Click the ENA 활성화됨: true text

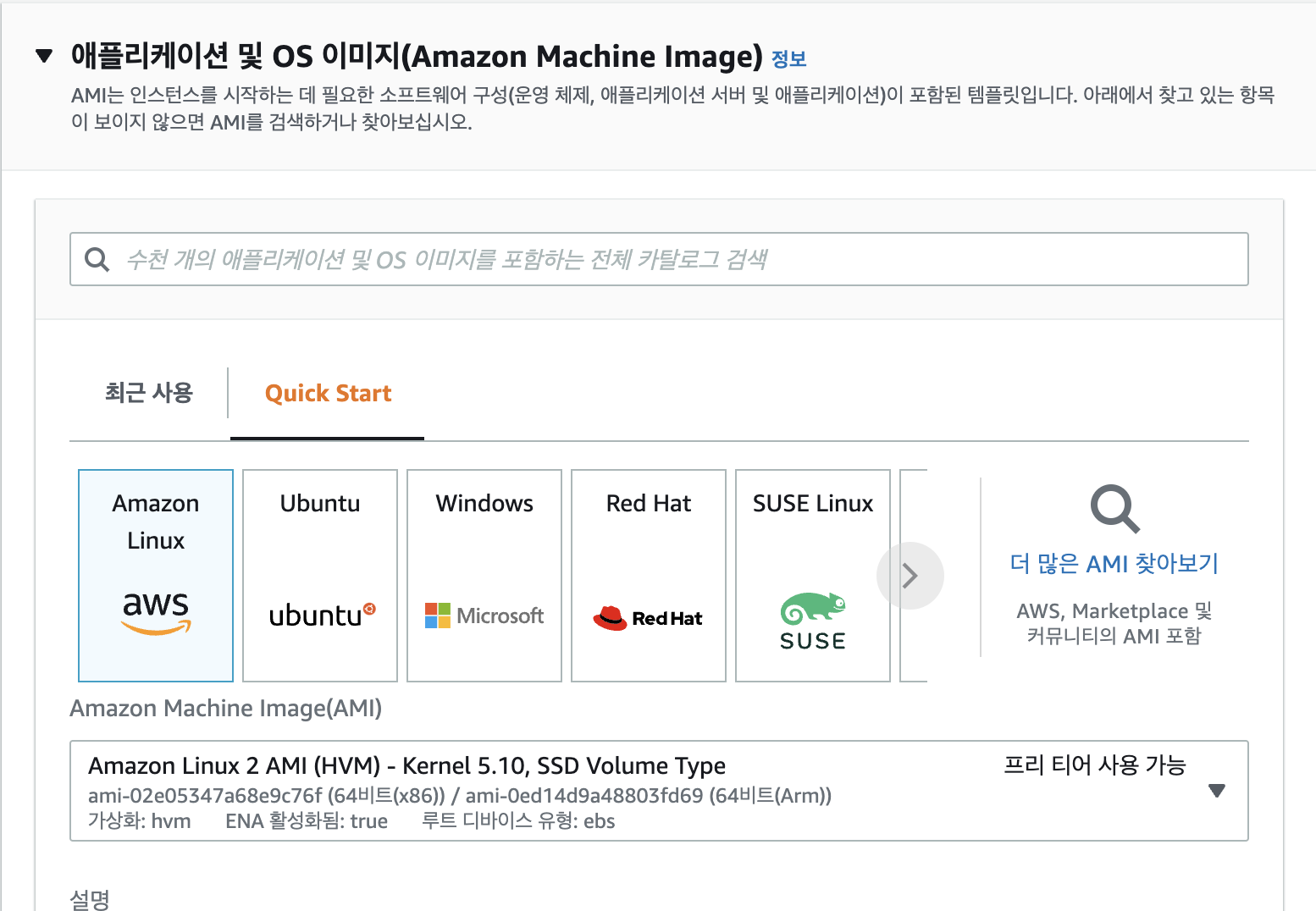(307, 821)
